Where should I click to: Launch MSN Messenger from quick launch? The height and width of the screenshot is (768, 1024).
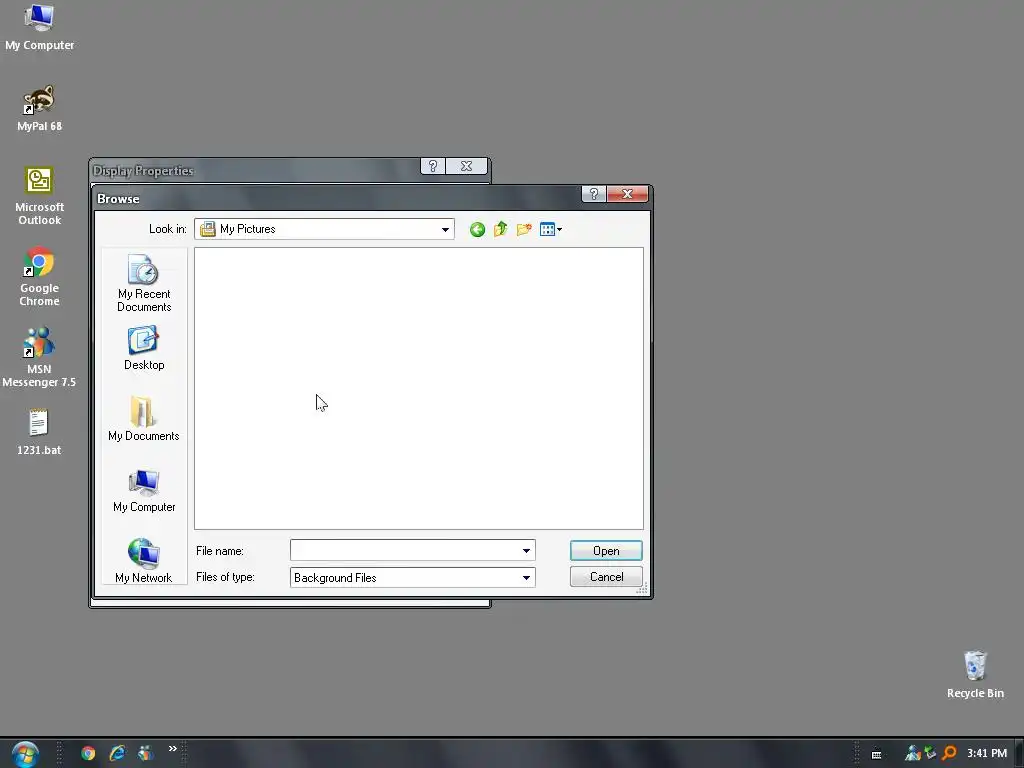(x=146, y=754)
